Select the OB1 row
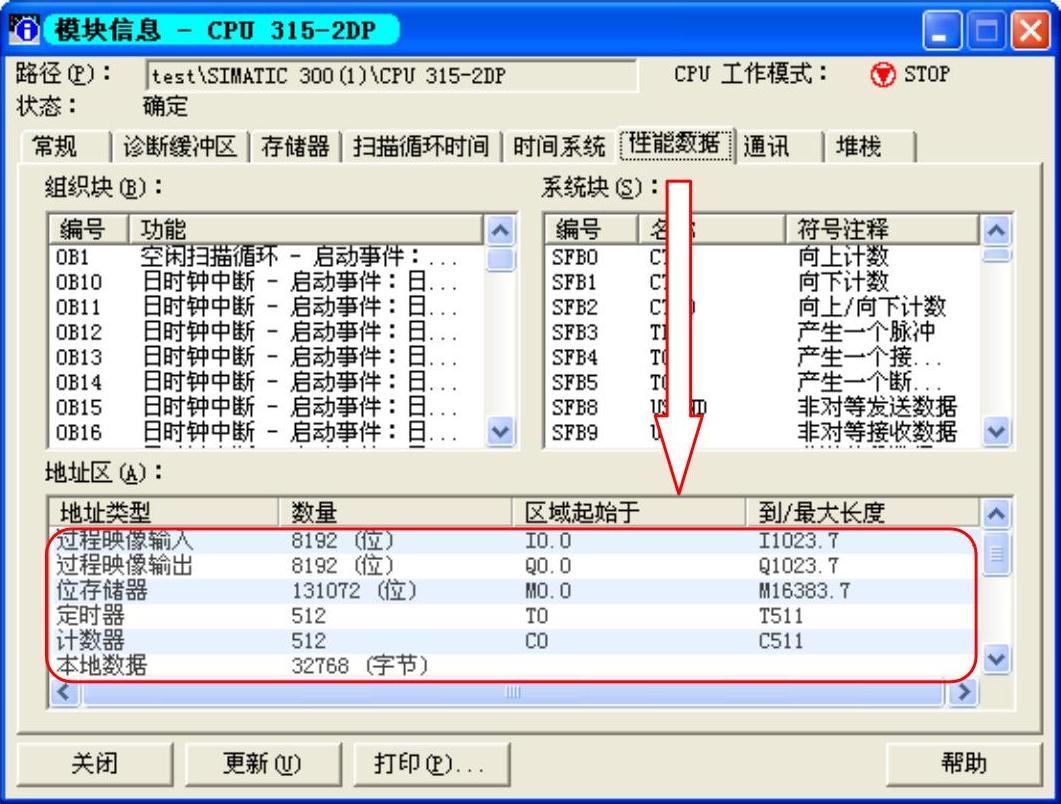 (x=267, y=257)
